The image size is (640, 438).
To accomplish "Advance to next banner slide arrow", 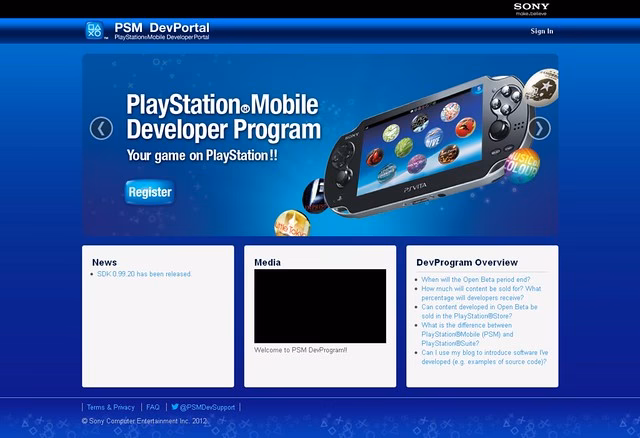I will click(x=539, y=128).
